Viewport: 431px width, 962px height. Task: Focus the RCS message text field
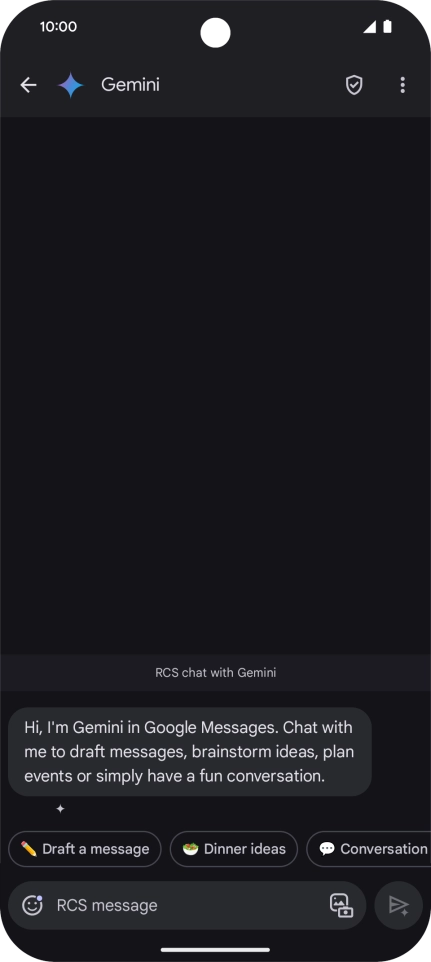(x=187, y=905)
